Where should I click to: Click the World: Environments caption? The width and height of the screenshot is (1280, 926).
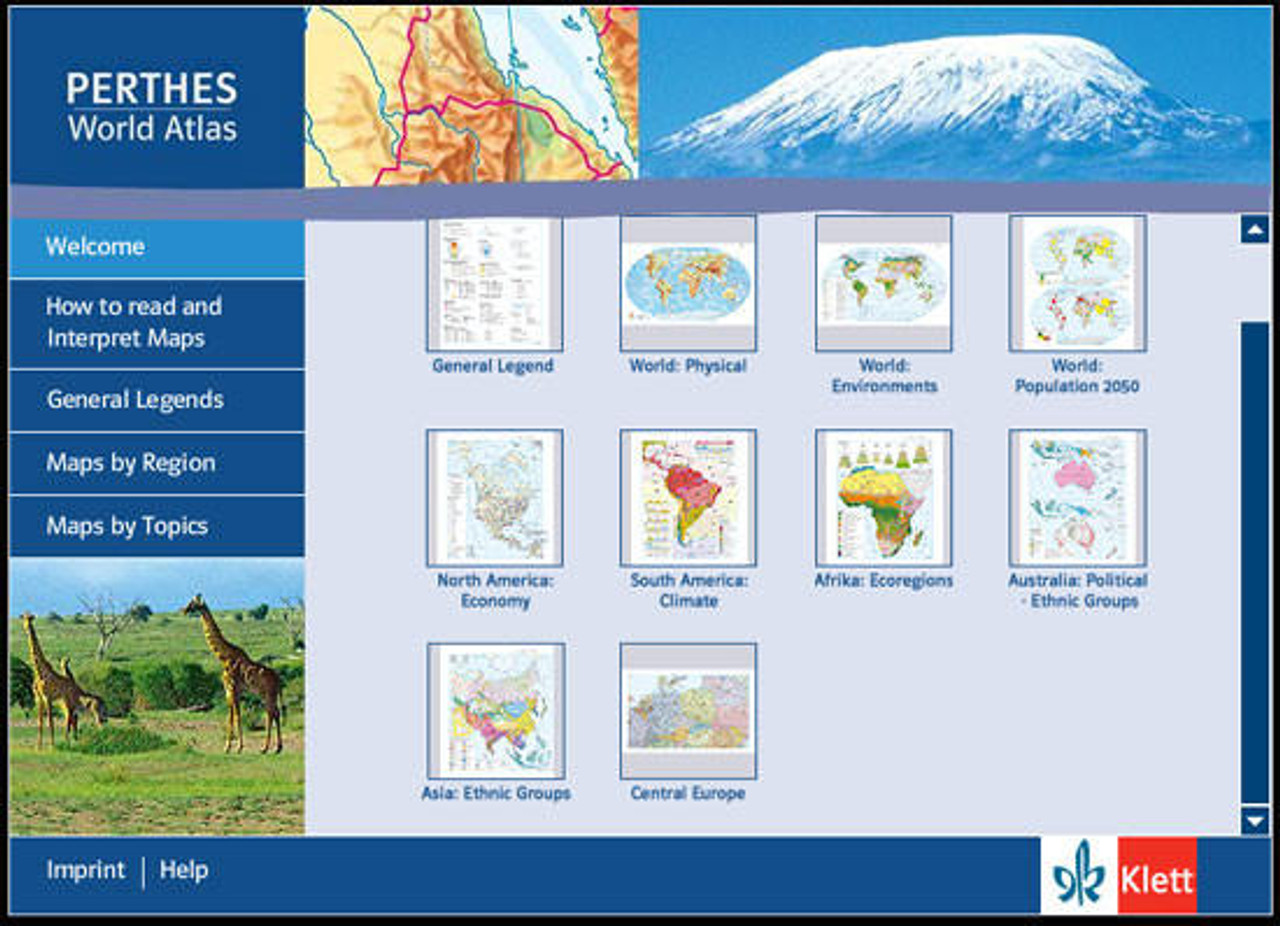[884, 376]
